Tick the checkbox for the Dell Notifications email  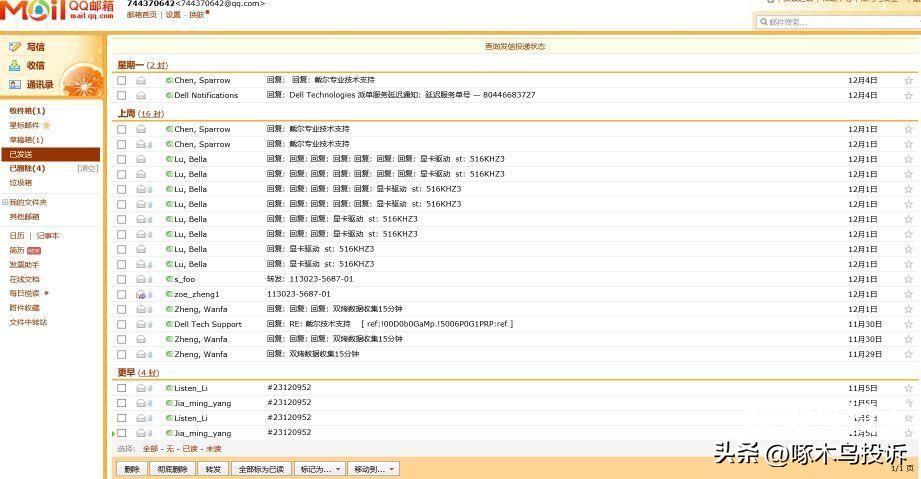point(122,95)
